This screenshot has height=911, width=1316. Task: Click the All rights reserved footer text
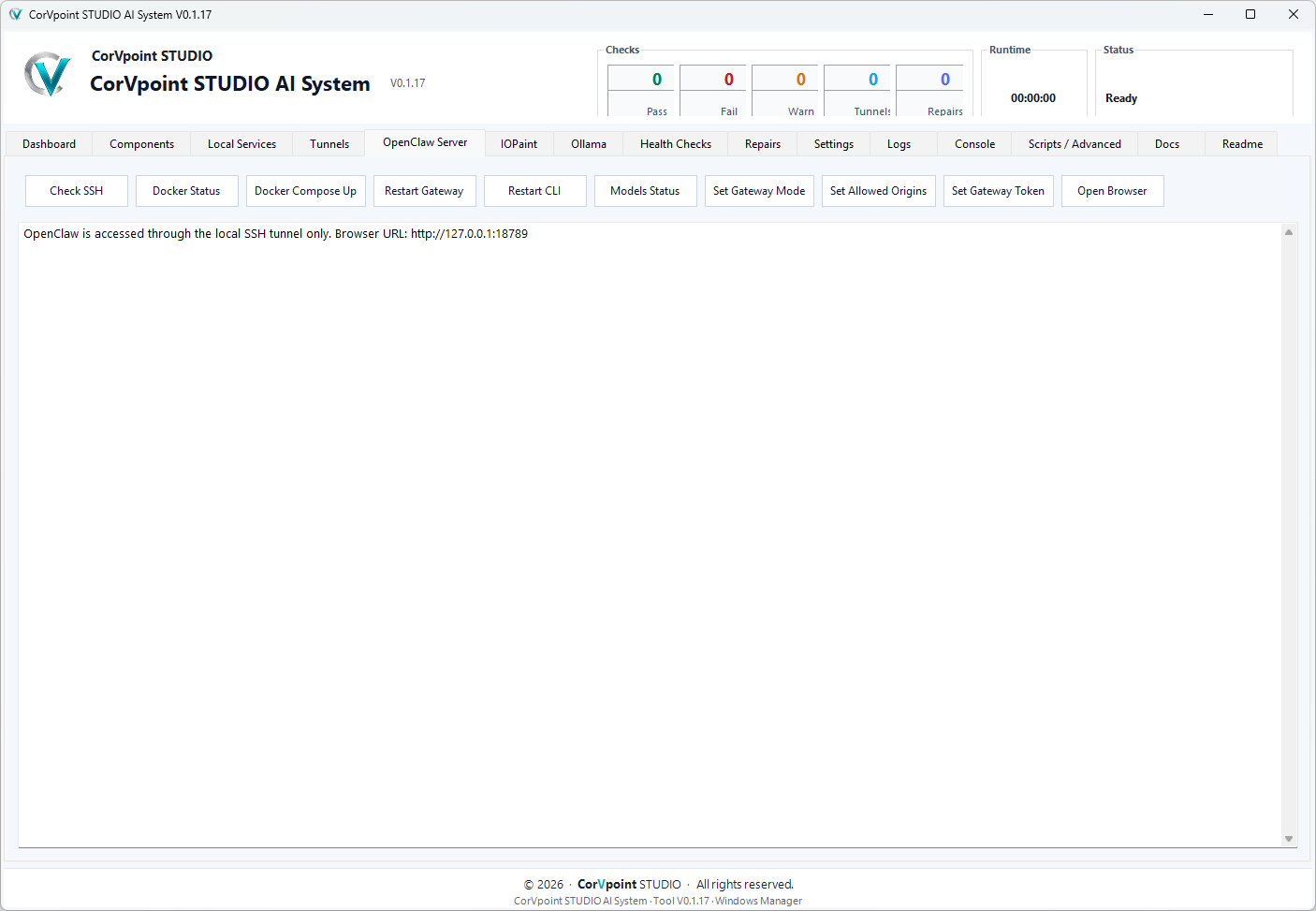pos(745,885)
